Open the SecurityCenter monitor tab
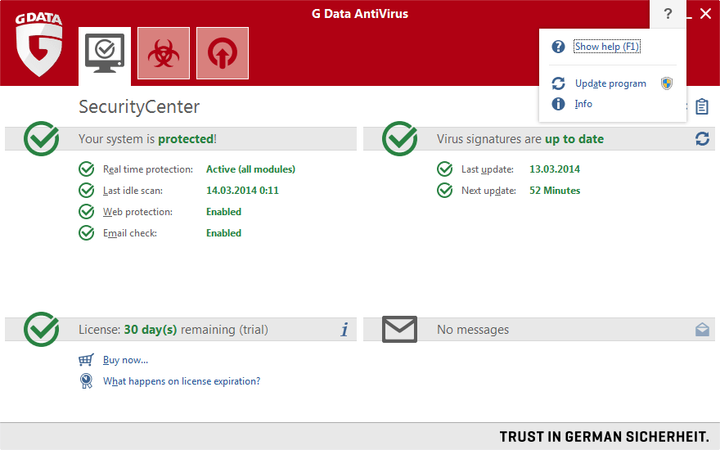The image size is (720, 450). 105,56
